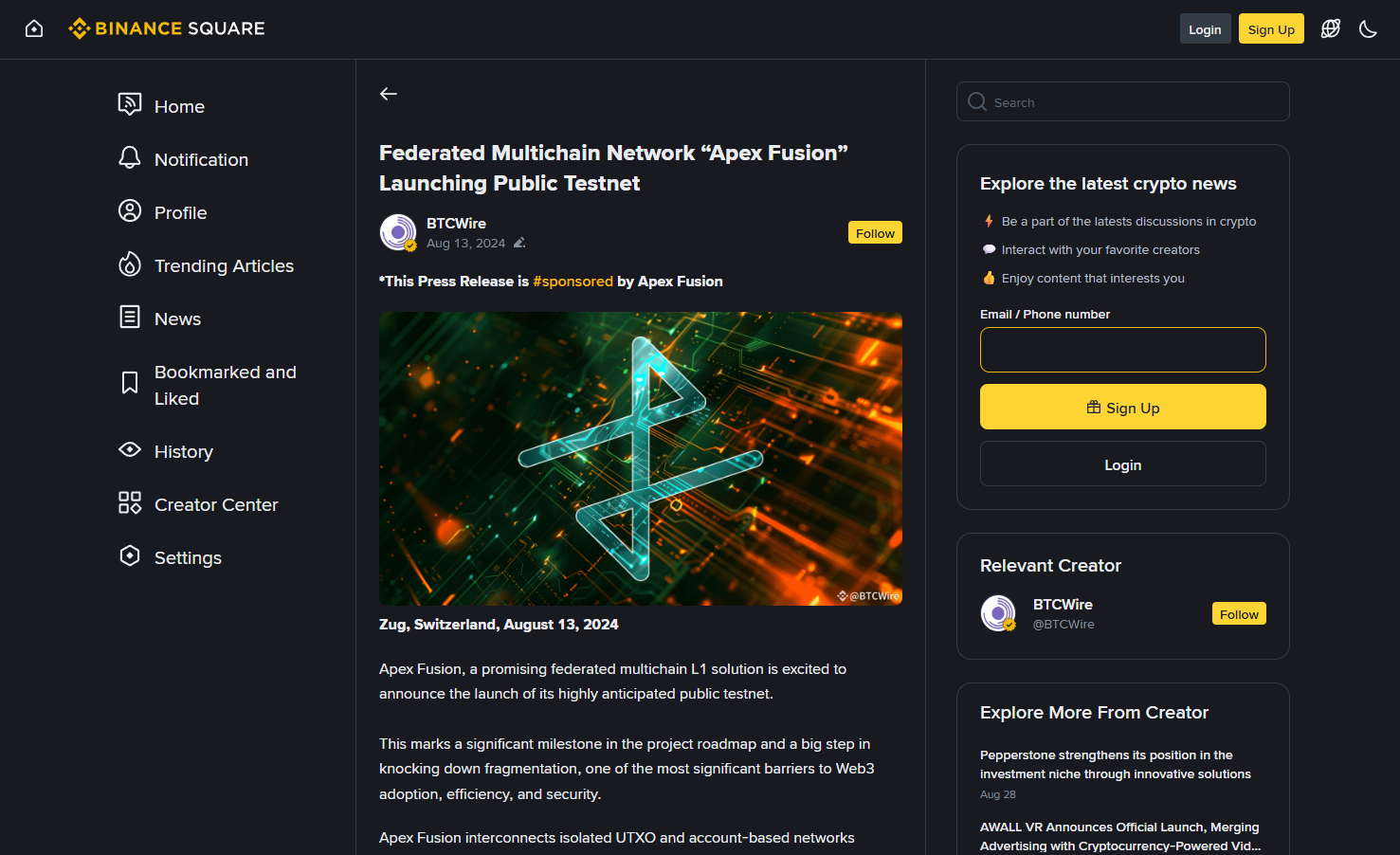Click the Search box
This screenshot has height=855, width=1400.
coord(1122,102)
